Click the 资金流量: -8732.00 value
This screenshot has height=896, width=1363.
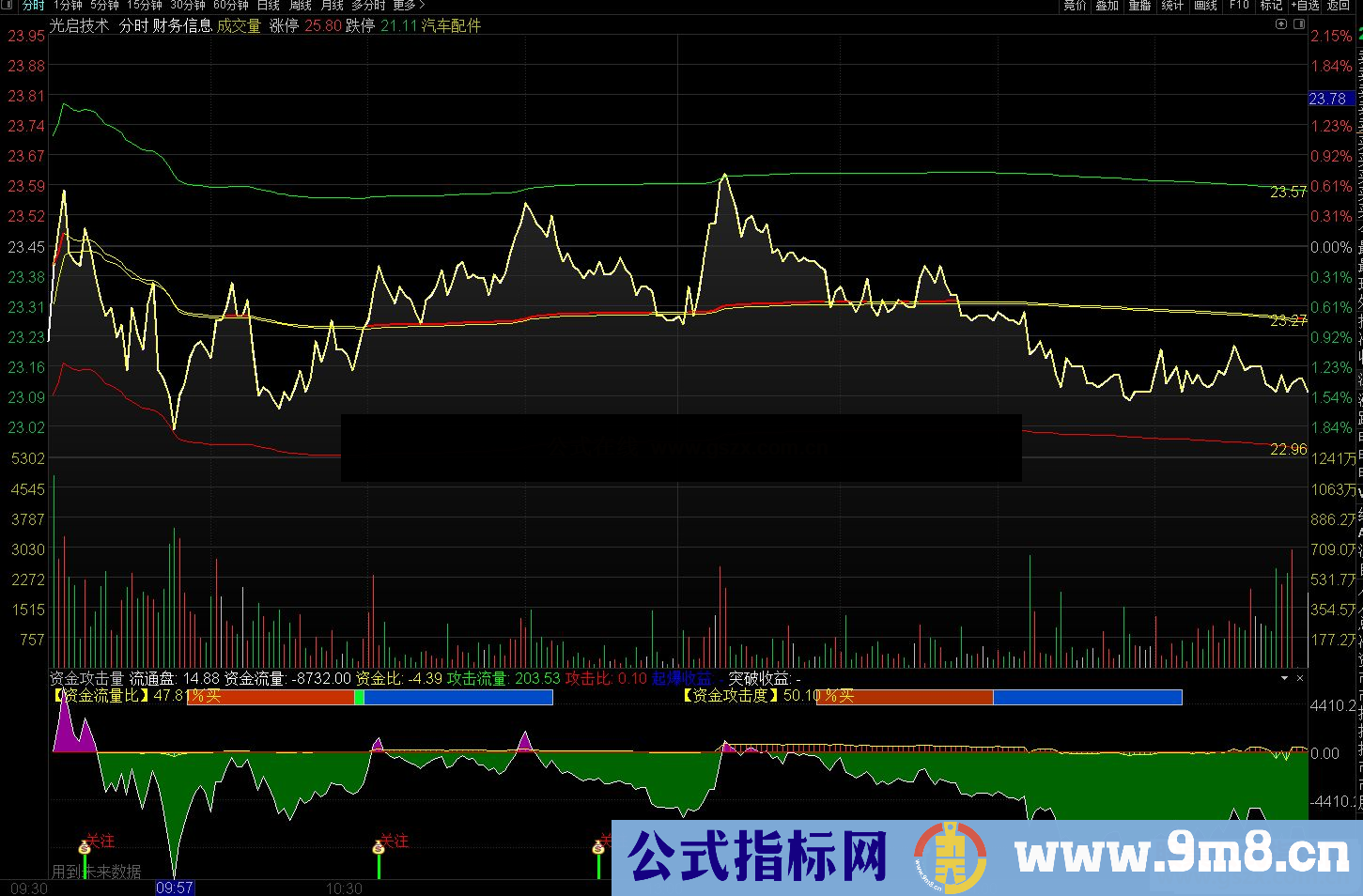click(x=288, y=678)
